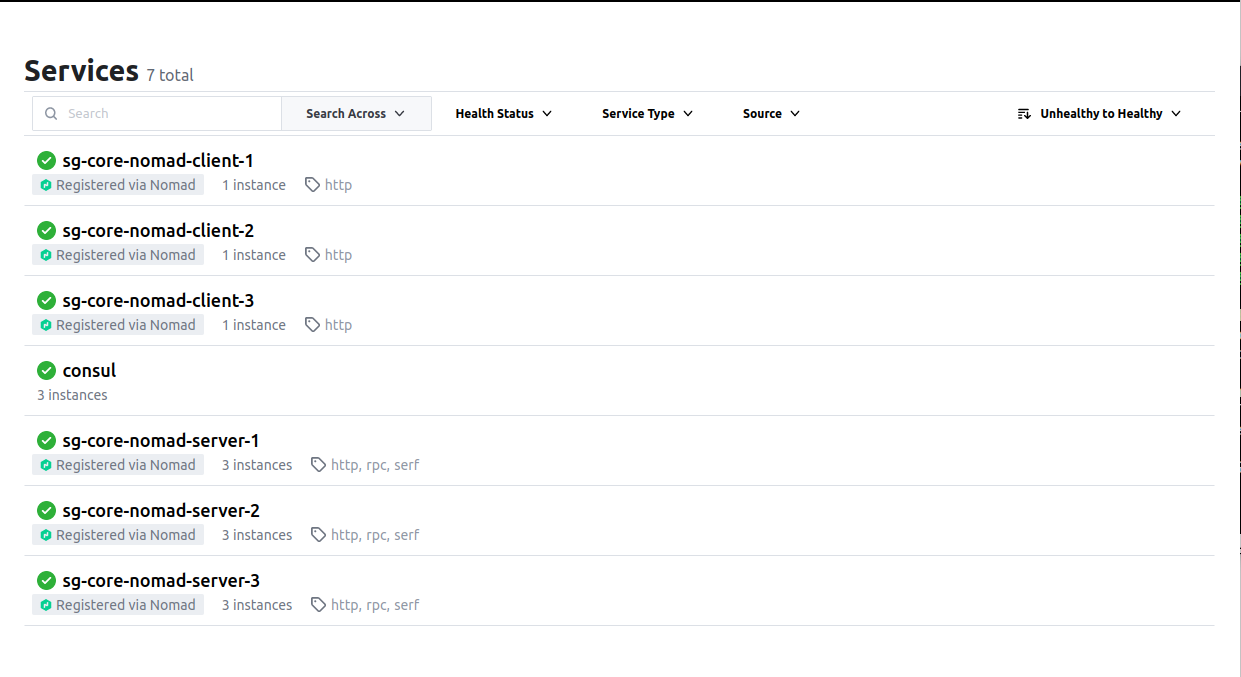
Task: Click the tag icon for sg-core-nomad-client-1
Action: coord(312,185)
